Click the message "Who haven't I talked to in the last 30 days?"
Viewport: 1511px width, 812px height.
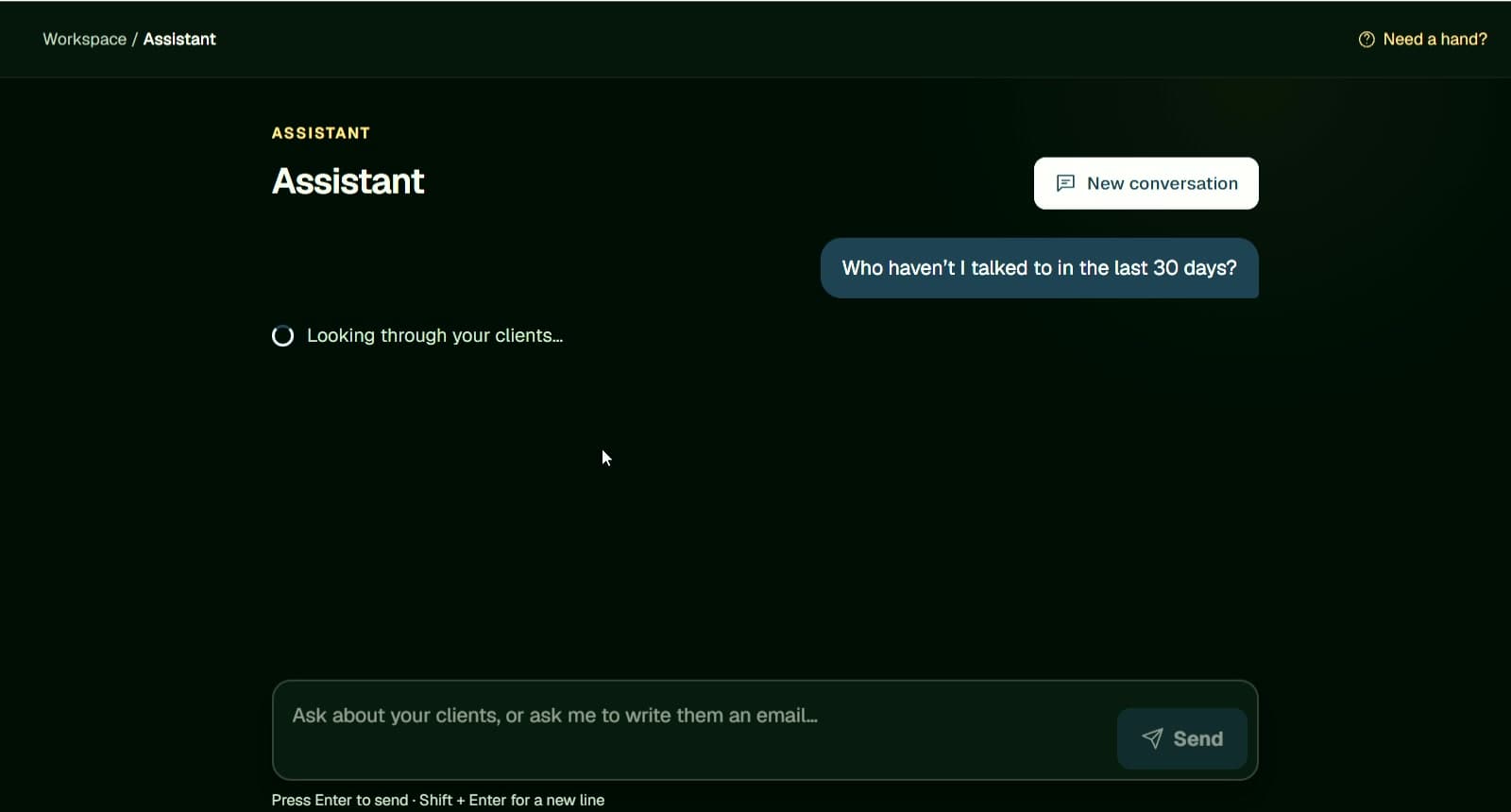pos(1039,268)
